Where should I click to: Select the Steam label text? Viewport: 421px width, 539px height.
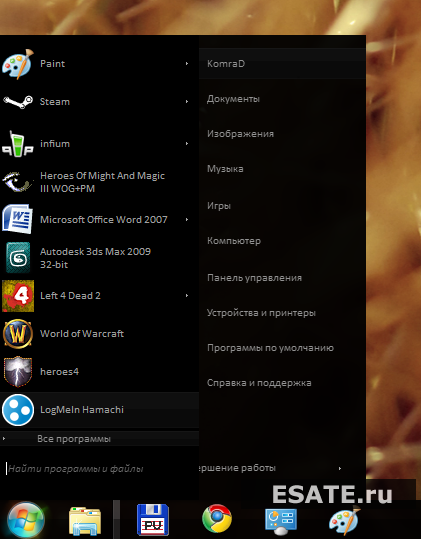click(55, 102)
